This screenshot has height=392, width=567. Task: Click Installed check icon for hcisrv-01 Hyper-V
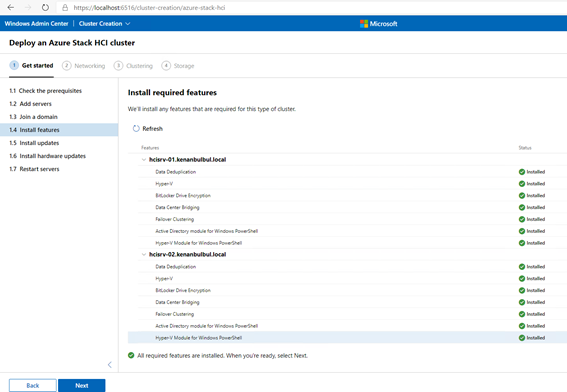[522, 184]
